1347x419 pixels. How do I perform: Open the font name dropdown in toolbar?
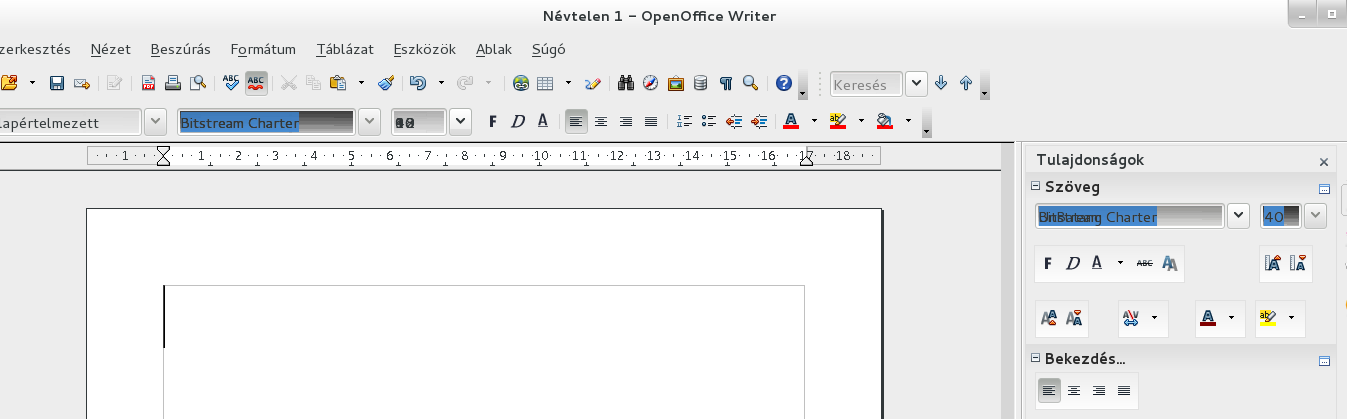tap(369, 122)
